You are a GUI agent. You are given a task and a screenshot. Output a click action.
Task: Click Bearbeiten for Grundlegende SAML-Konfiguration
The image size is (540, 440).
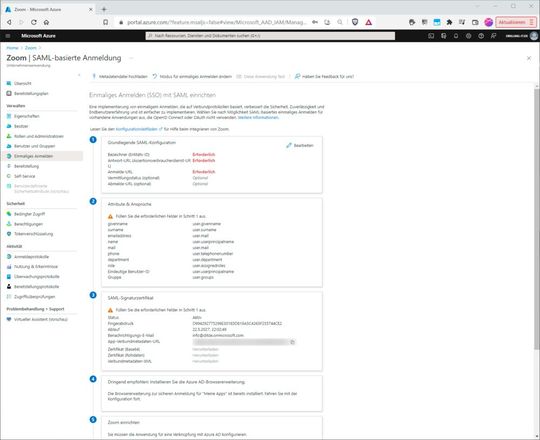300,145
